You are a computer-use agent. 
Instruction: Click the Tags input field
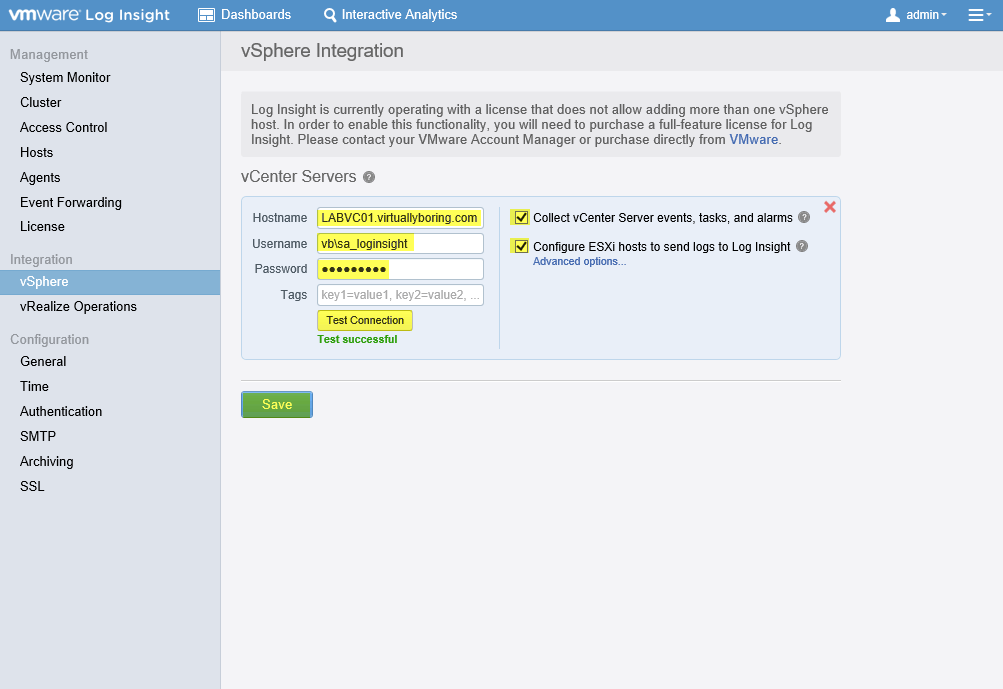click(x=399, y=294)
